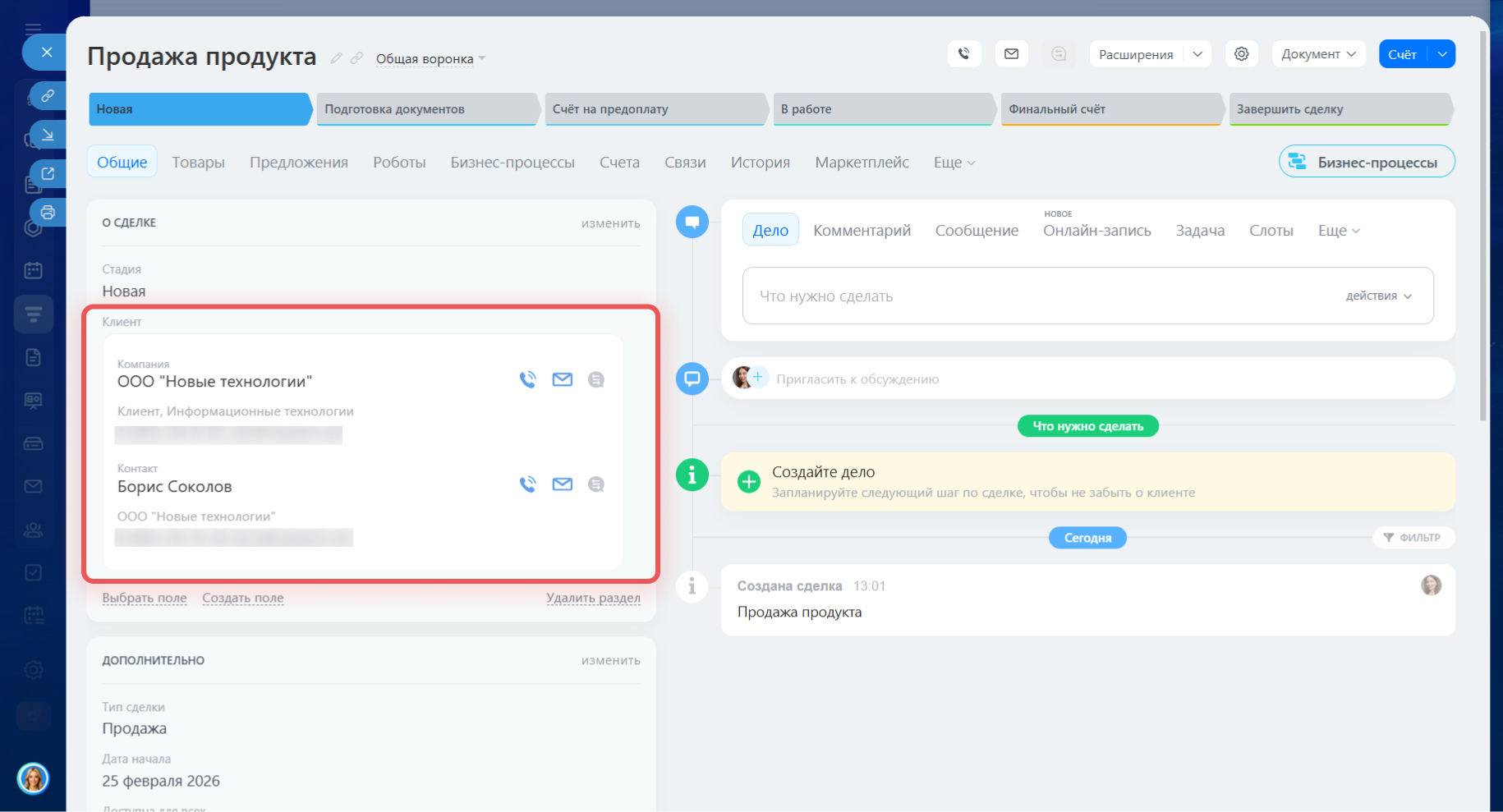
Task: Click the print icon in side panel
Action: coord(48,213)
